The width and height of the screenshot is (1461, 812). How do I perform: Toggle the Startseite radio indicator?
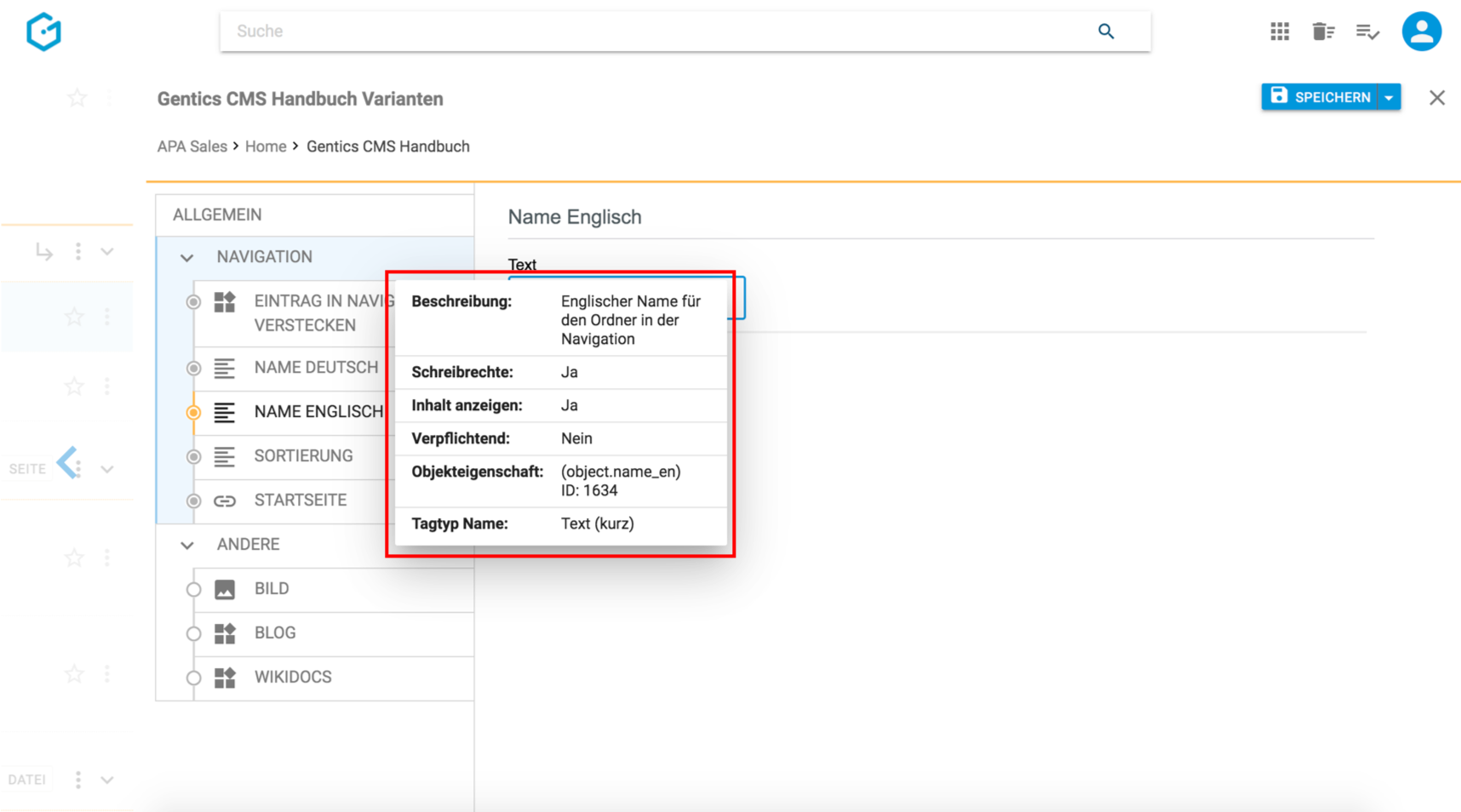[194, 501]
